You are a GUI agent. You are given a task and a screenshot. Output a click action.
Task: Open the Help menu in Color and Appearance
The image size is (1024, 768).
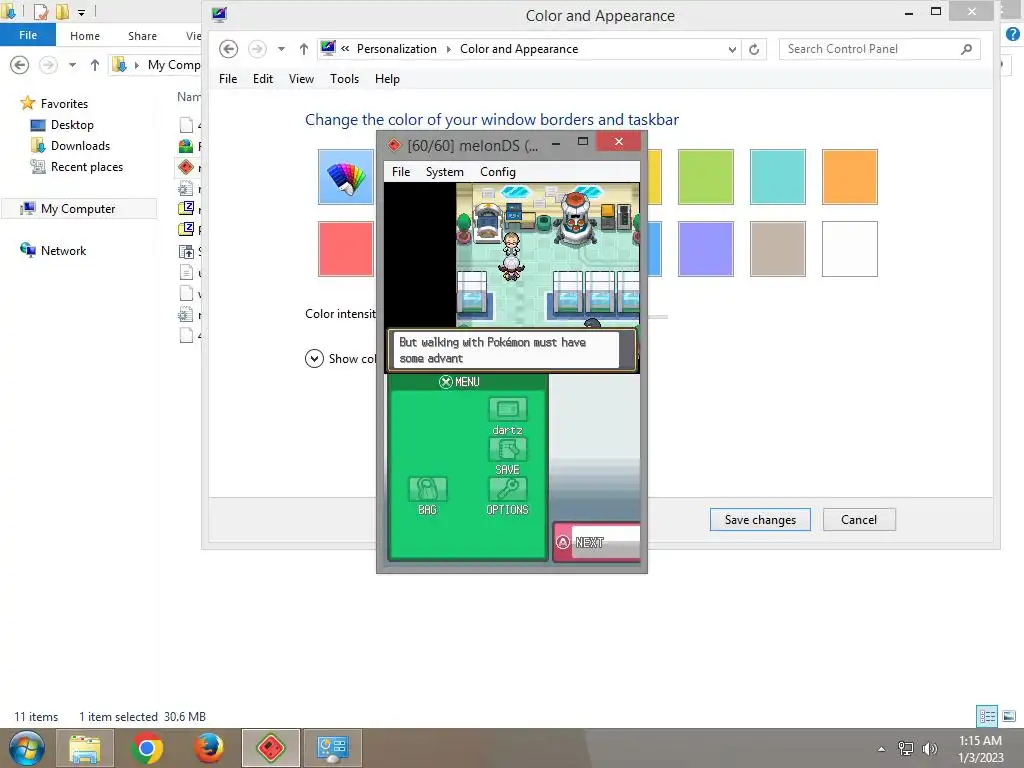click(387, 79)
